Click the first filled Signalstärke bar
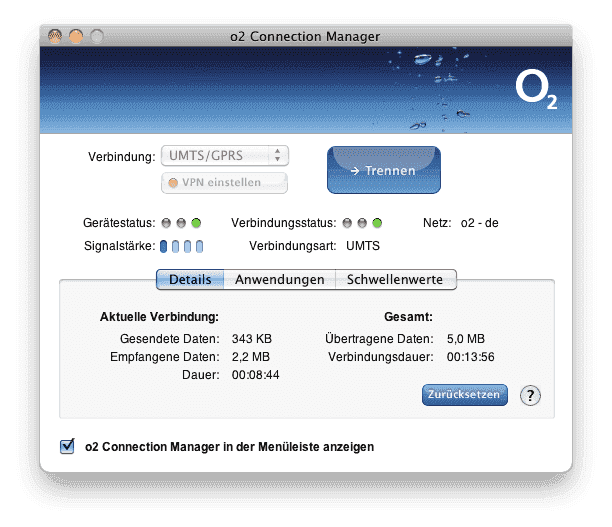 164,246
